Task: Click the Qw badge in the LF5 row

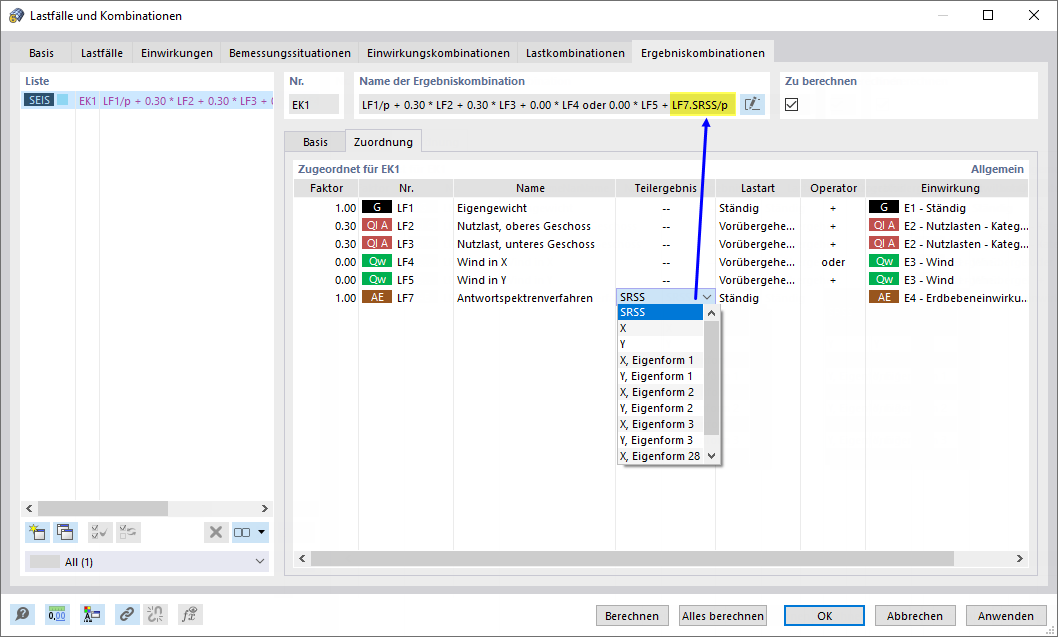Action: pyautogui.click(x=377, y=279)
